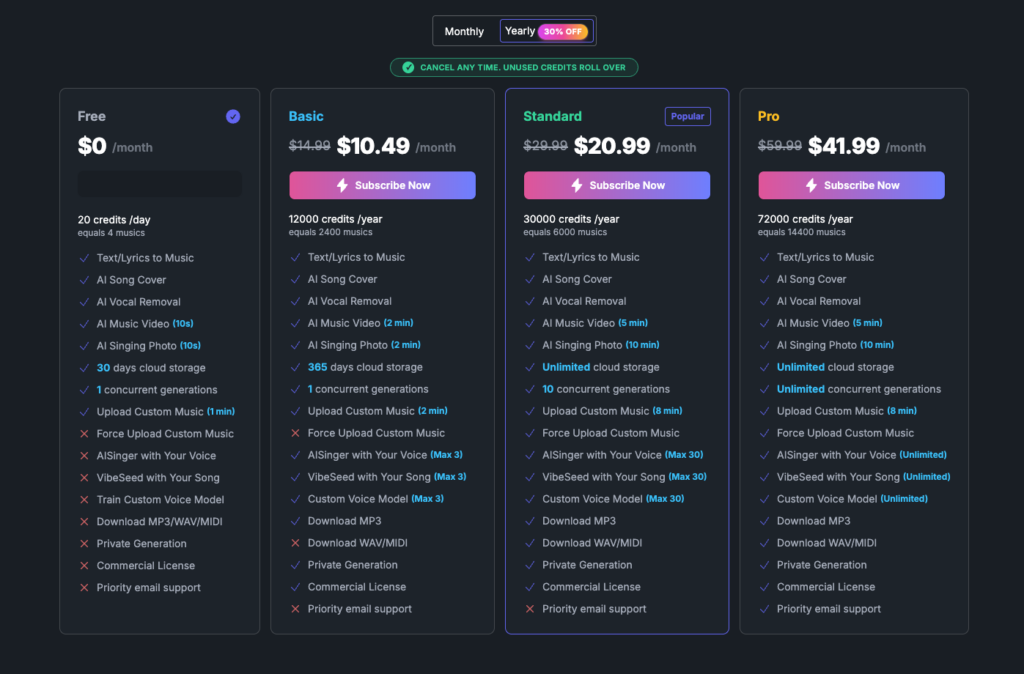Click 'AISinger with Your Voice (Unlimited)' in Pro
The image size is (1024, 674).
(861, 455)
